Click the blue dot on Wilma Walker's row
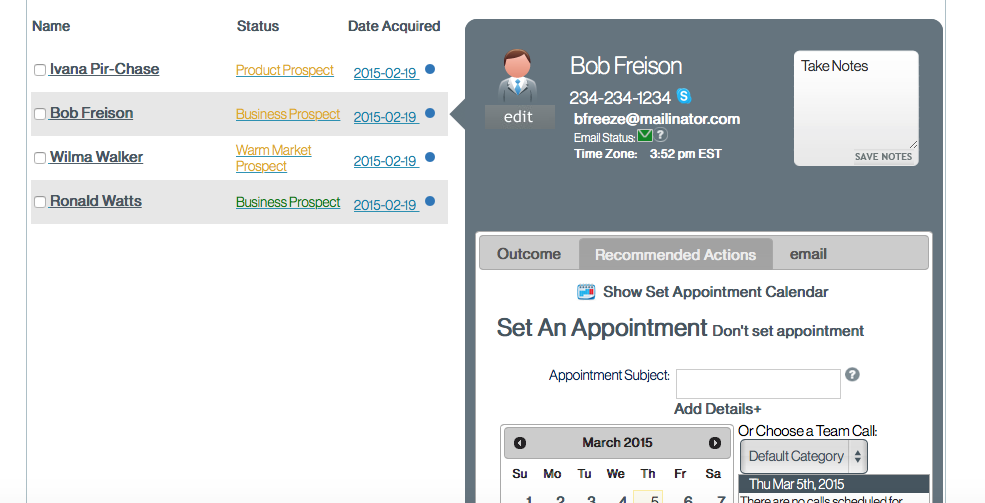This screenshot has height=503, width=985. click(x=430, y=157)
